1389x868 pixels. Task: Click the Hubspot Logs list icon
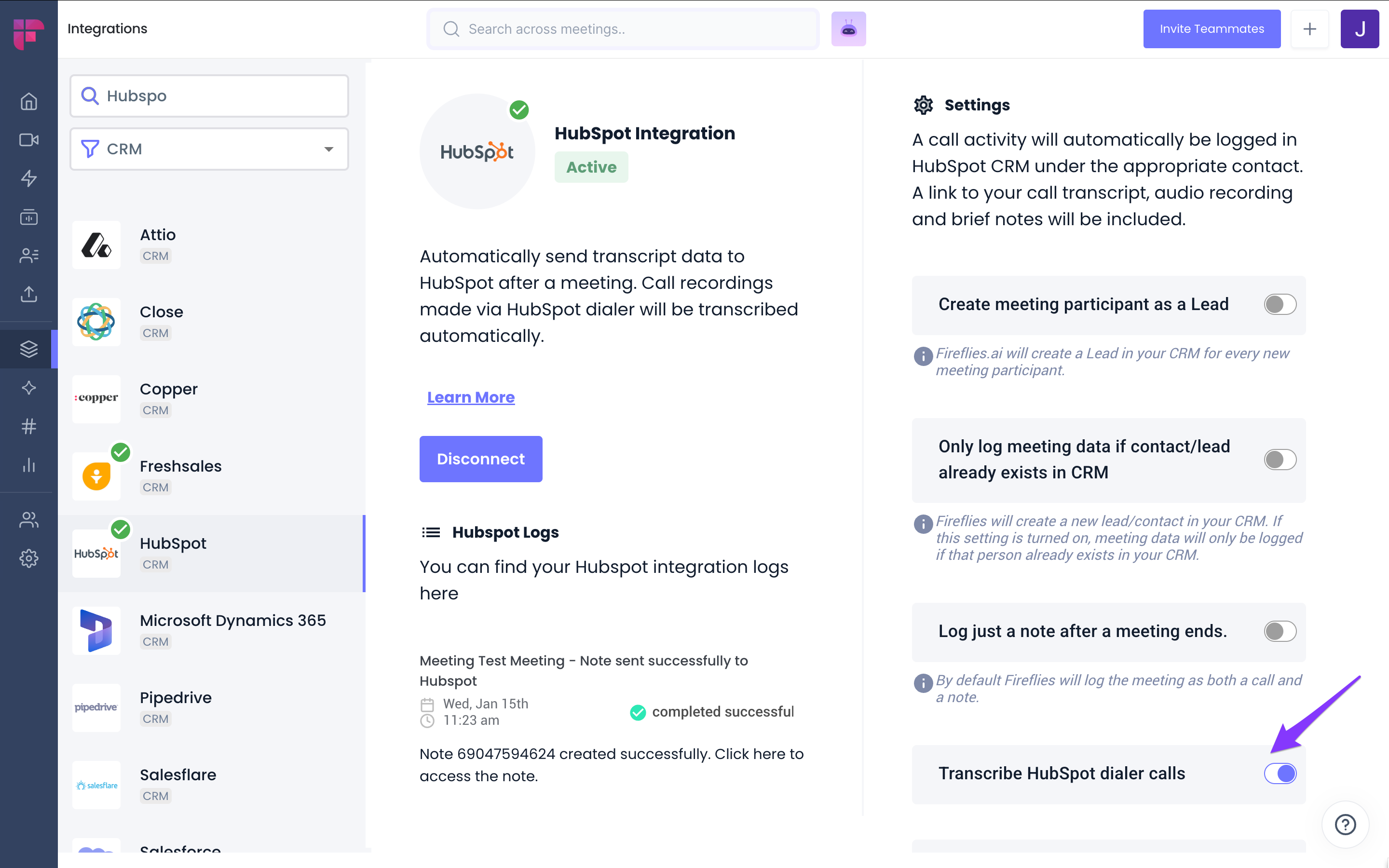click(431, 532)
